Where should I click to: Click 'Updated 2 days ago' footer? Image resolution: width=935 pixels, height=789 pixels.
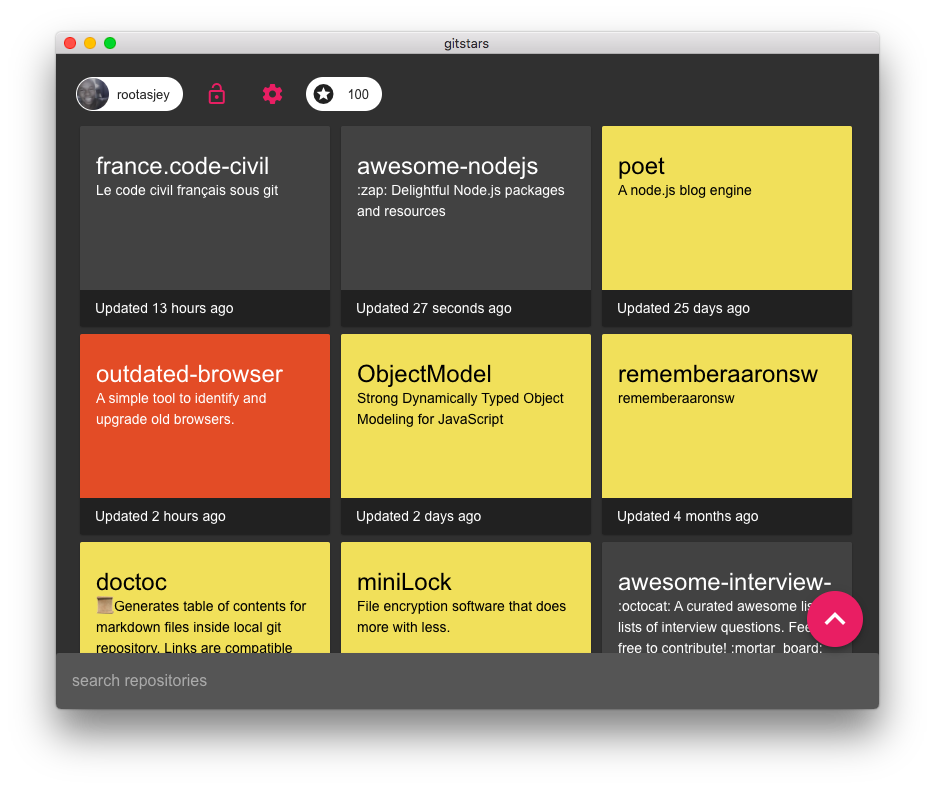click(x=466, y=516)
